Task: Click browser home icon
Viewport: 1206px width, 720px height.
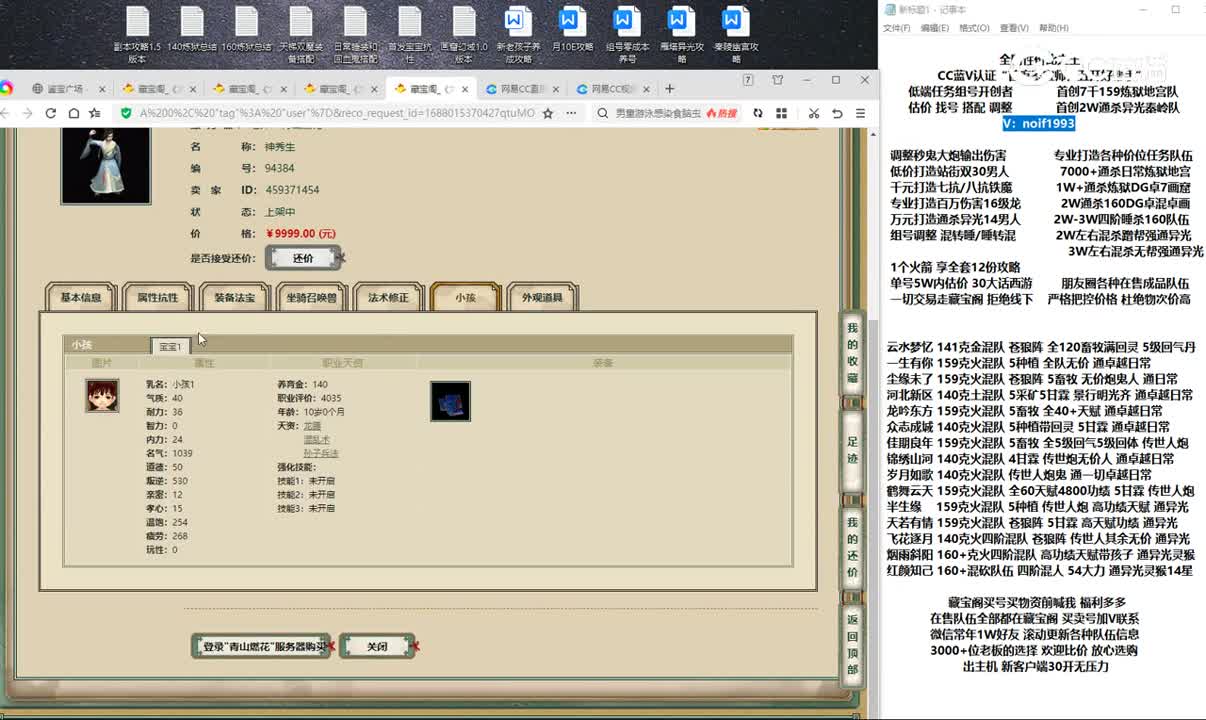Action: (73, 113)
